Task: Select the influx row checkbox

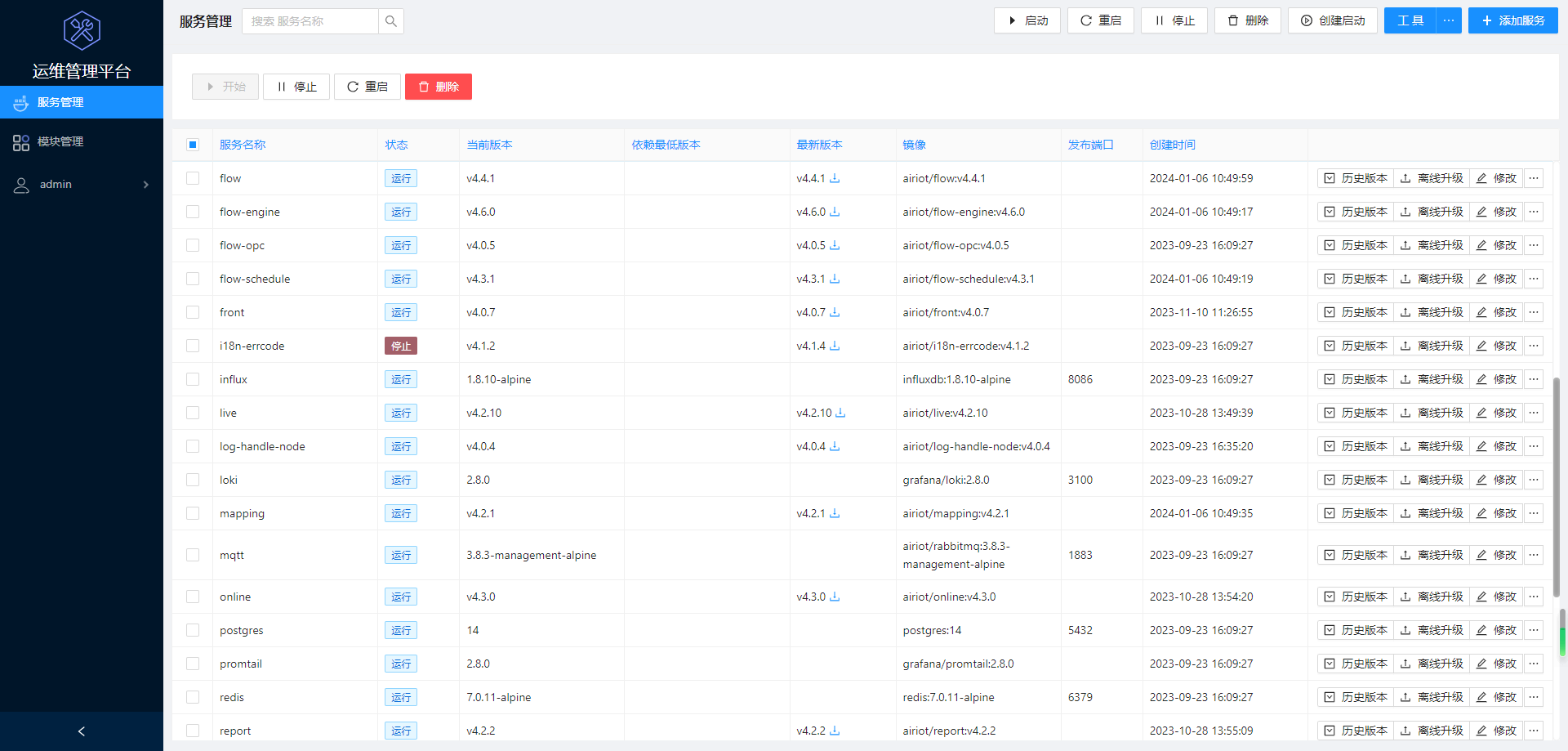Action: tap(193, 379)
